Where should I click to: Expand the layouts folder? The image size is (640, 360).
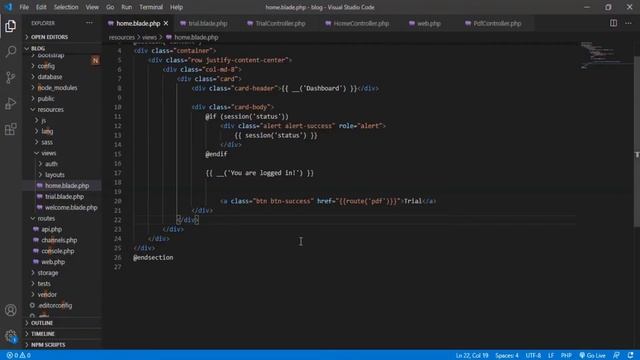tap(55, 175)
